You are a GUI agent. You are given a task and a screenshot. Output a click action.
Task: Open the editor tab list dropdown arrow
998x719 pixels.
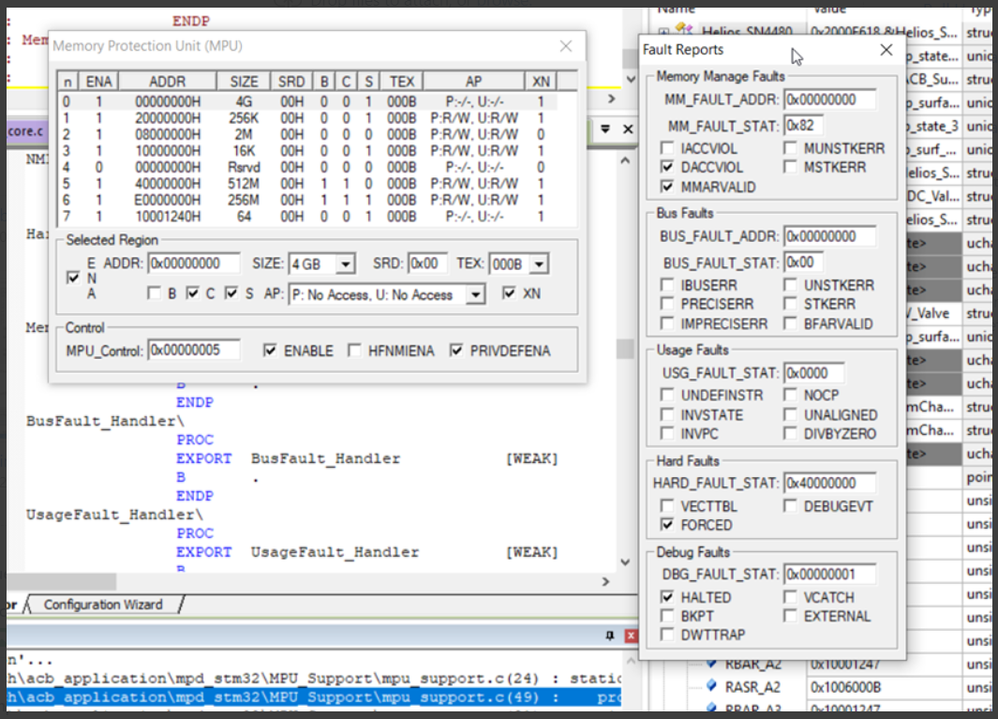click(605, 129)
